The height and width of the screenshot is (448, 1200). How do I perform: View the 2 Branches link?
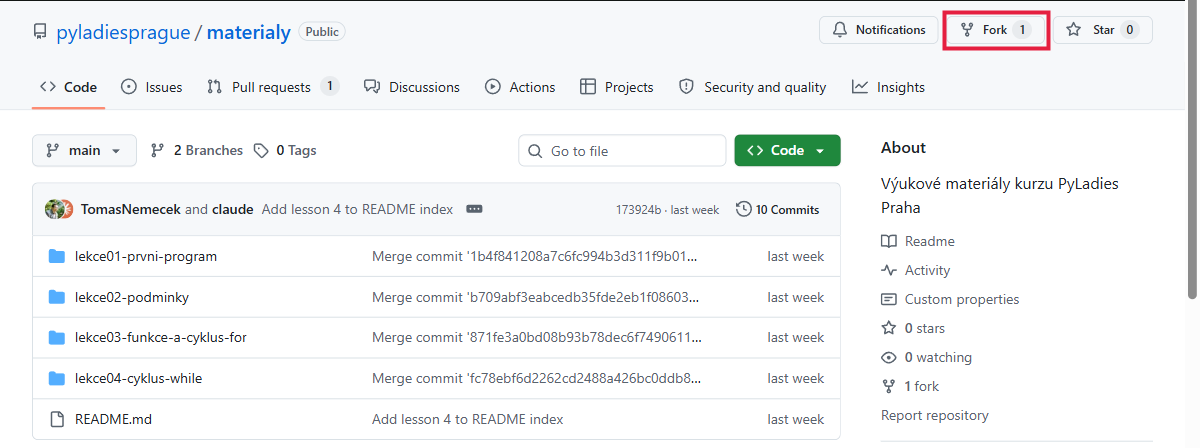(197, 150)
